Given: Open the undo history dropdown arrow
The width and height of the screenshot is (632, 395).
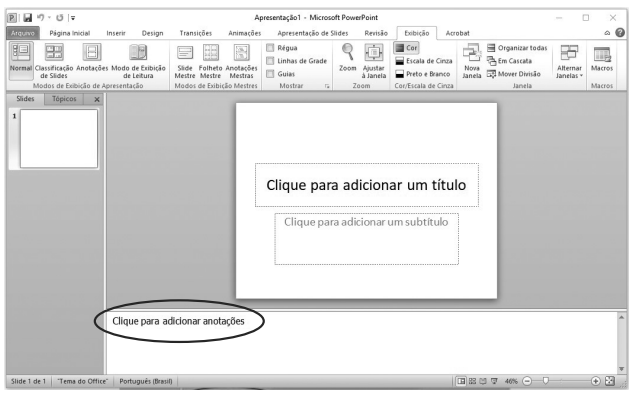Looking at the screenshot, I should pos(50,18).
